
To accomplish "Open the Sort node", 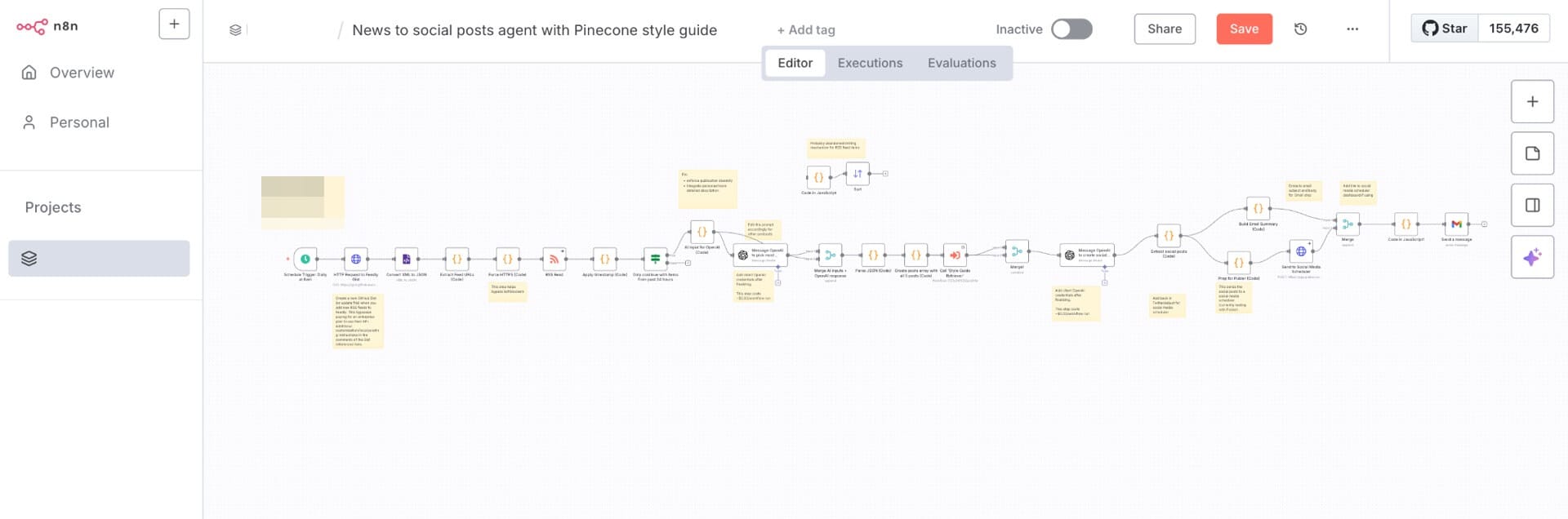I will click(x=857, y=173).
